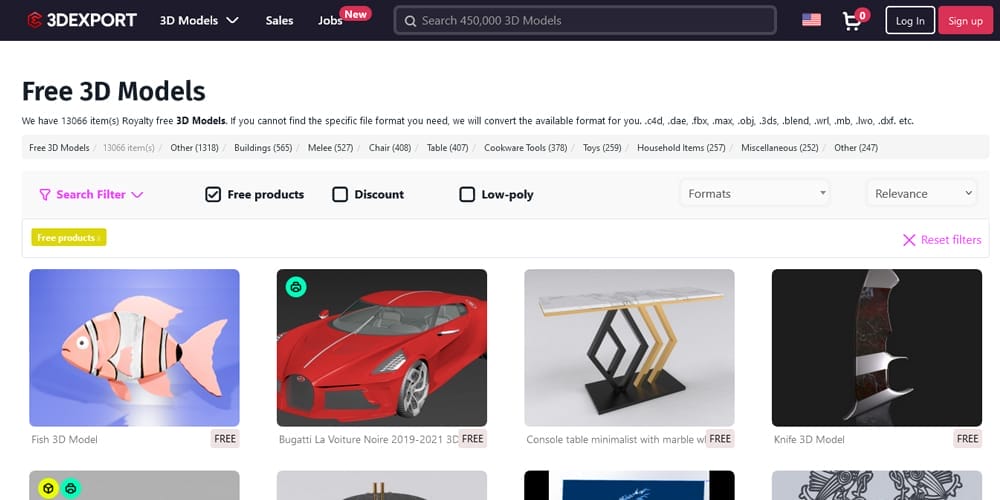Enable the Low-poly checkbox

tap(467, 194)
